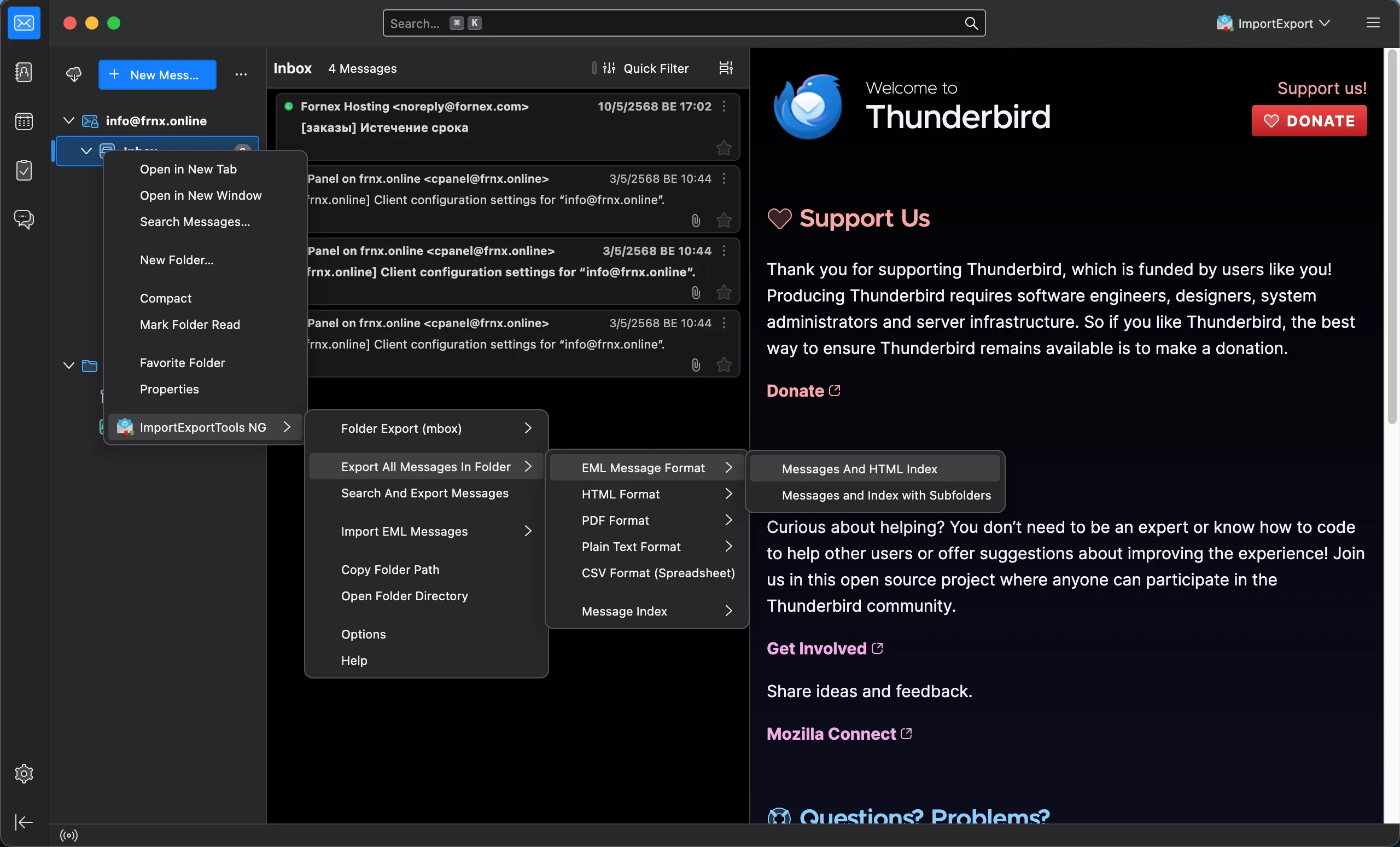This screenshot has height=847, width=1400.
Task: Open folder pane options three-dot menu
Action: click(241, 74)
